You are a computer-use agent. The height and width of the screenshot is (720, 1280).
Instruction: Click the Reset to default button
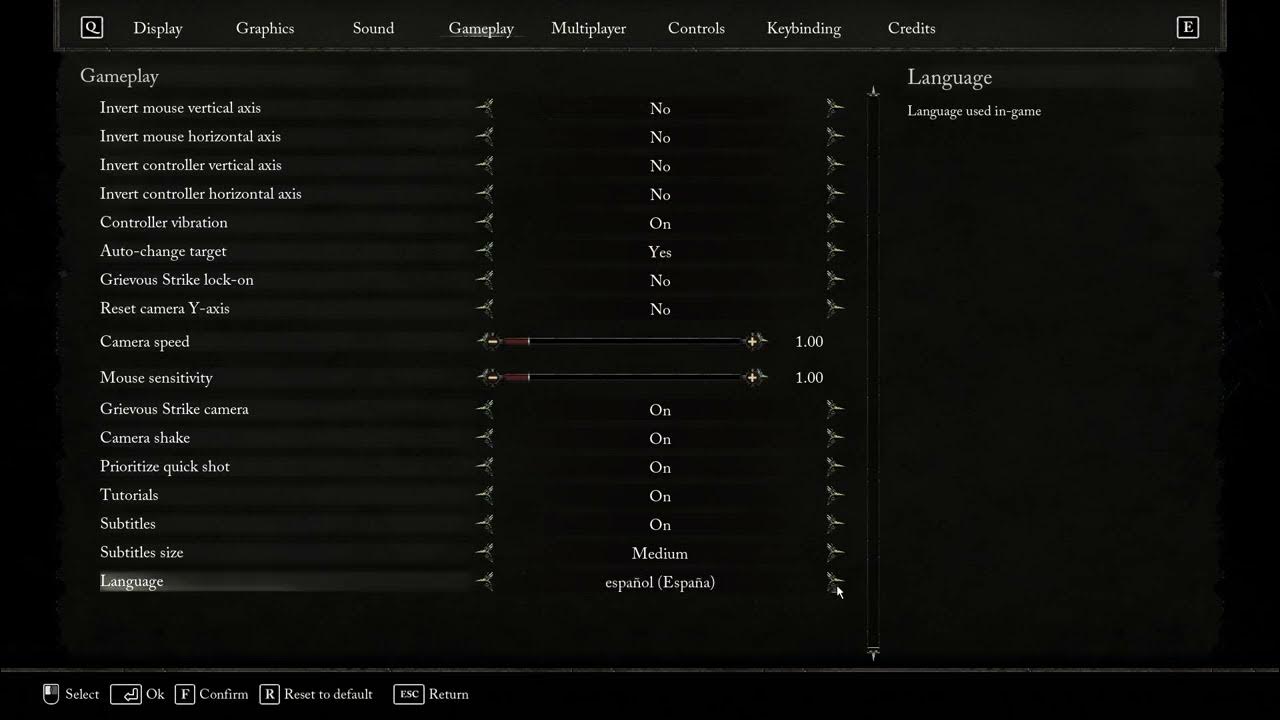pos(316,693)
